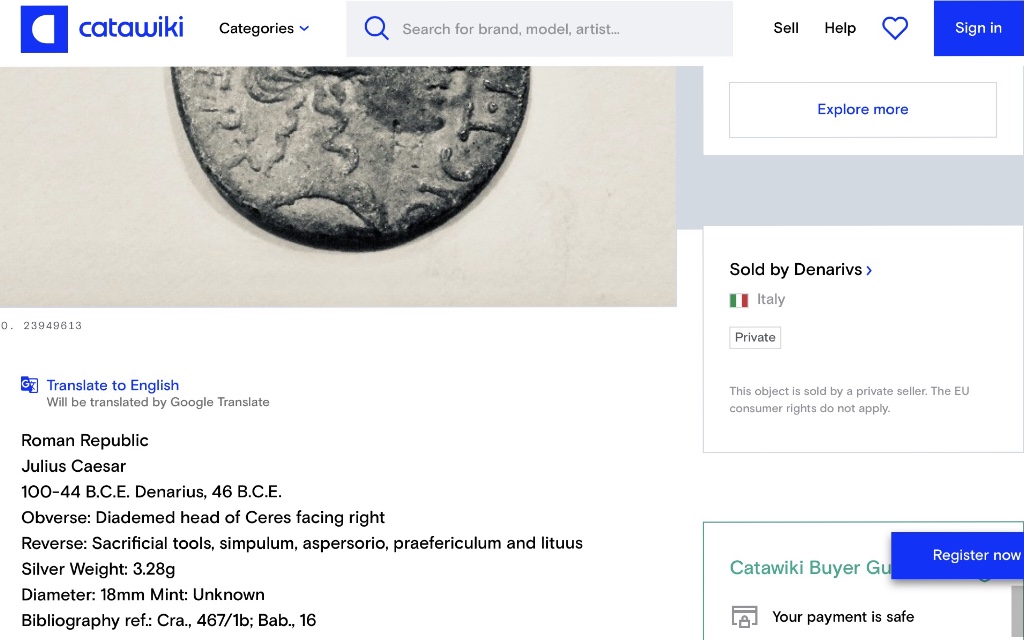Expand the Categories dropdown
This screenshot has height=640, width=1024.
[x=264, y=29]
